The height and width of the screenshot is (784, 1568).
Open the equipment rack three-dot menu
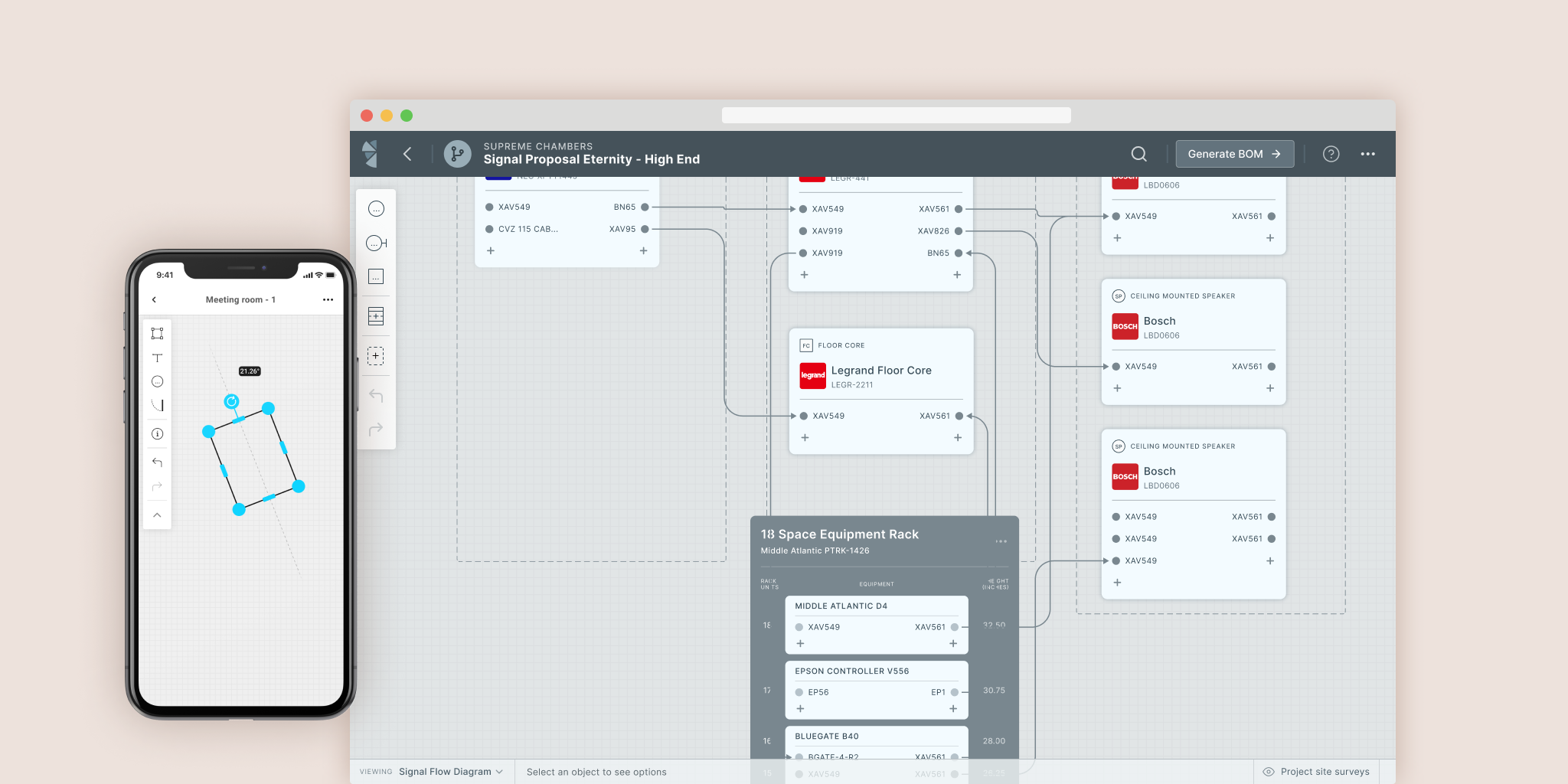coord(1001,541)
